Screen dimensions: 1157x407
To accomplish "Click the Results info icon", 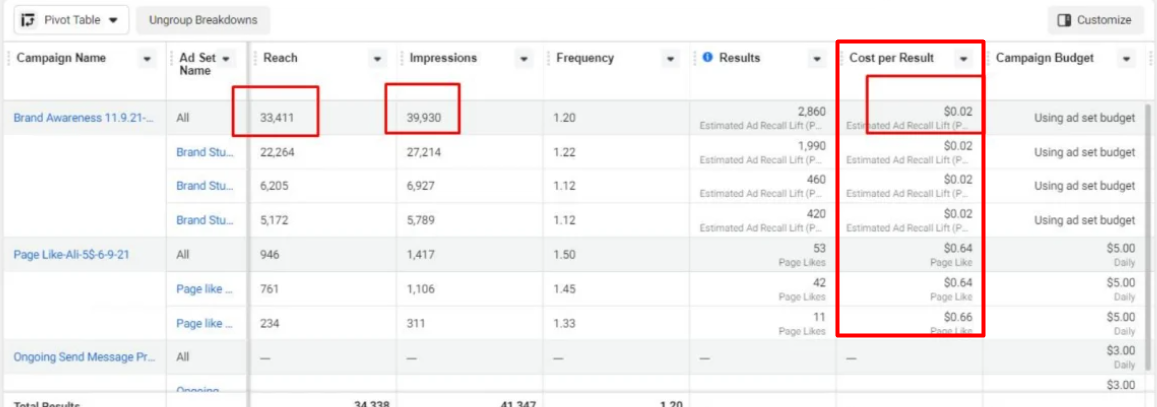I will [708, 58].
